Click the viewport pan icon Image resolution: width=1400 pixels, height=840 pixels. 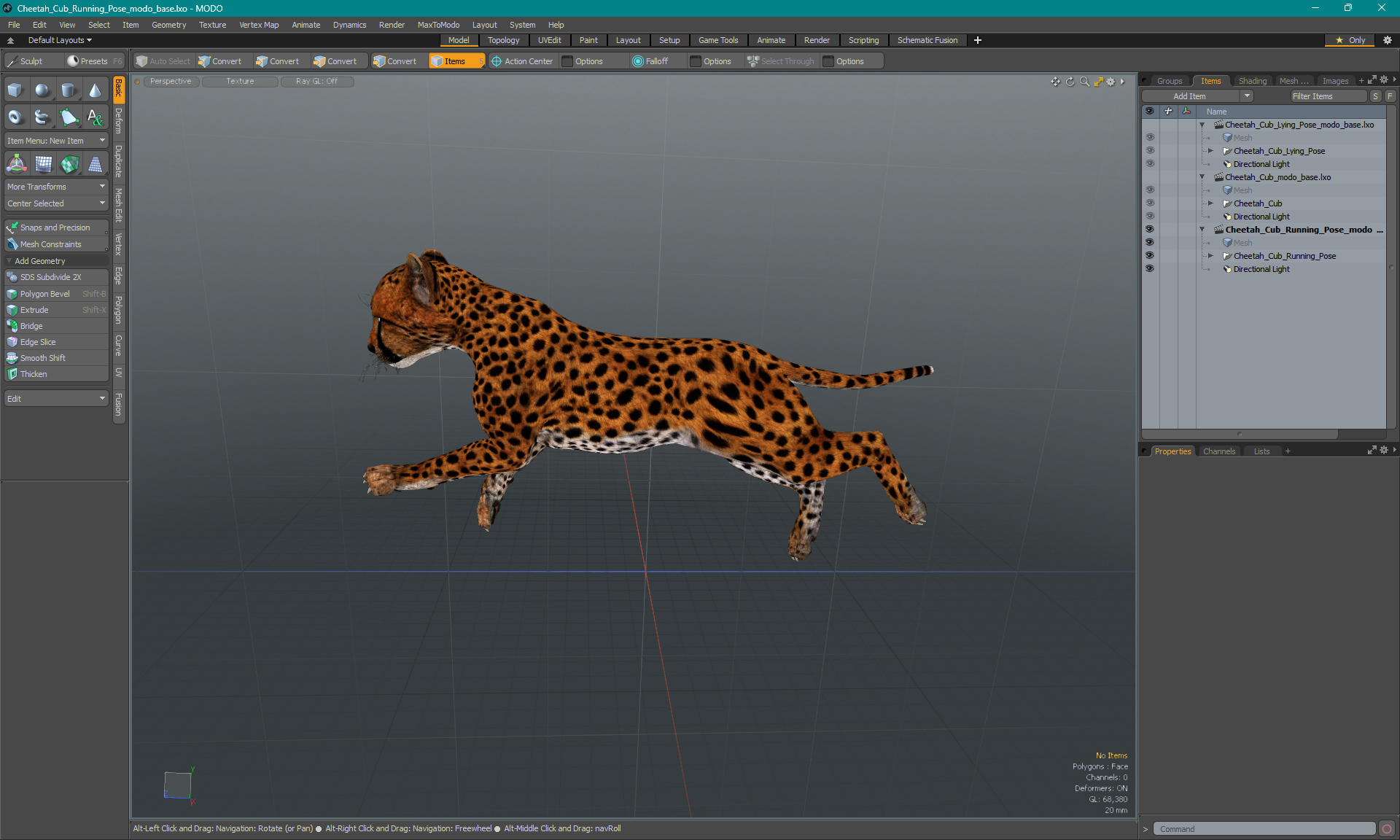1055,82
